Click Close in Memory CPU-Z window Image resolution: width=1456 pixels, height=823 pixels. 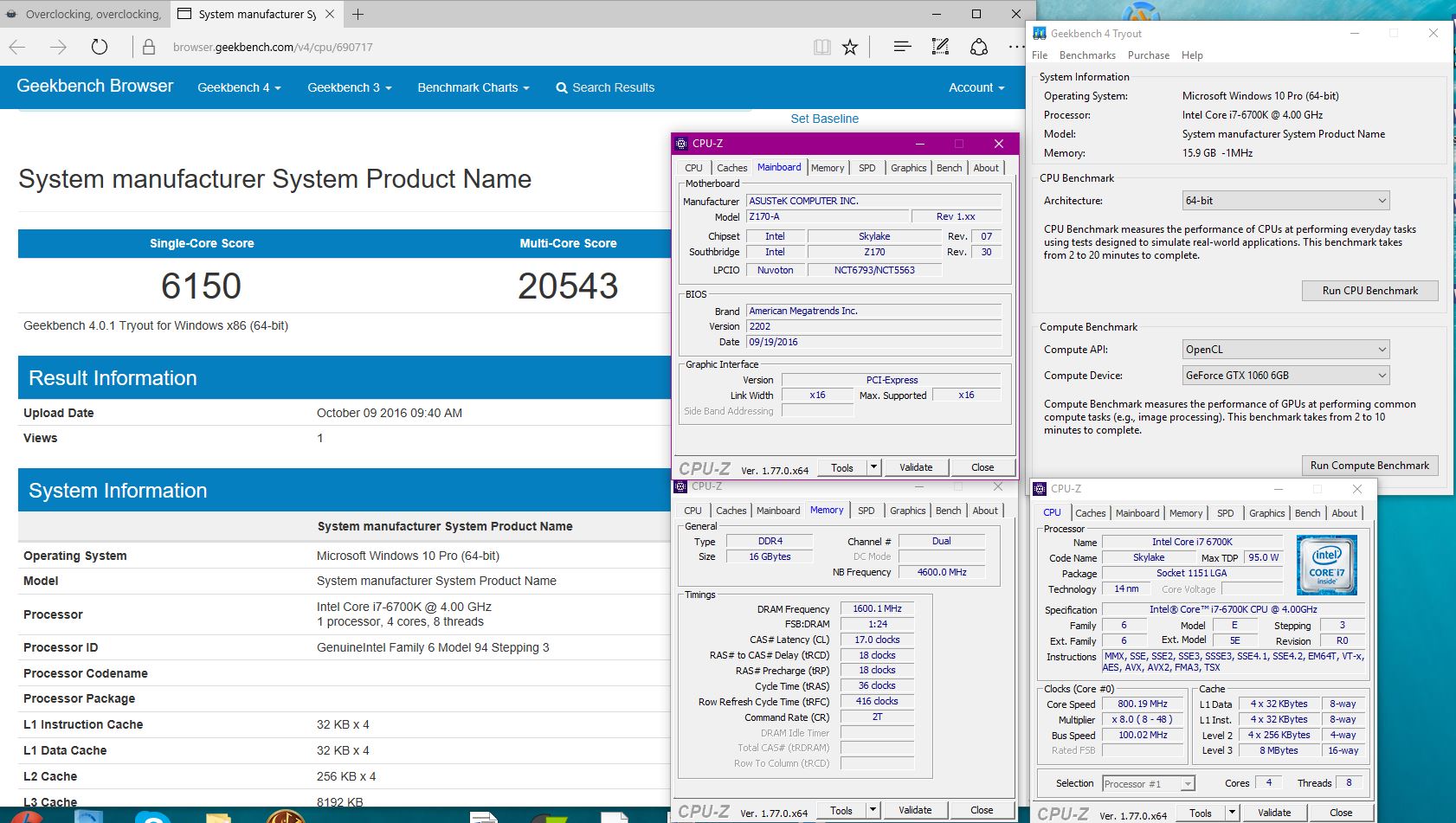(982, 810)
